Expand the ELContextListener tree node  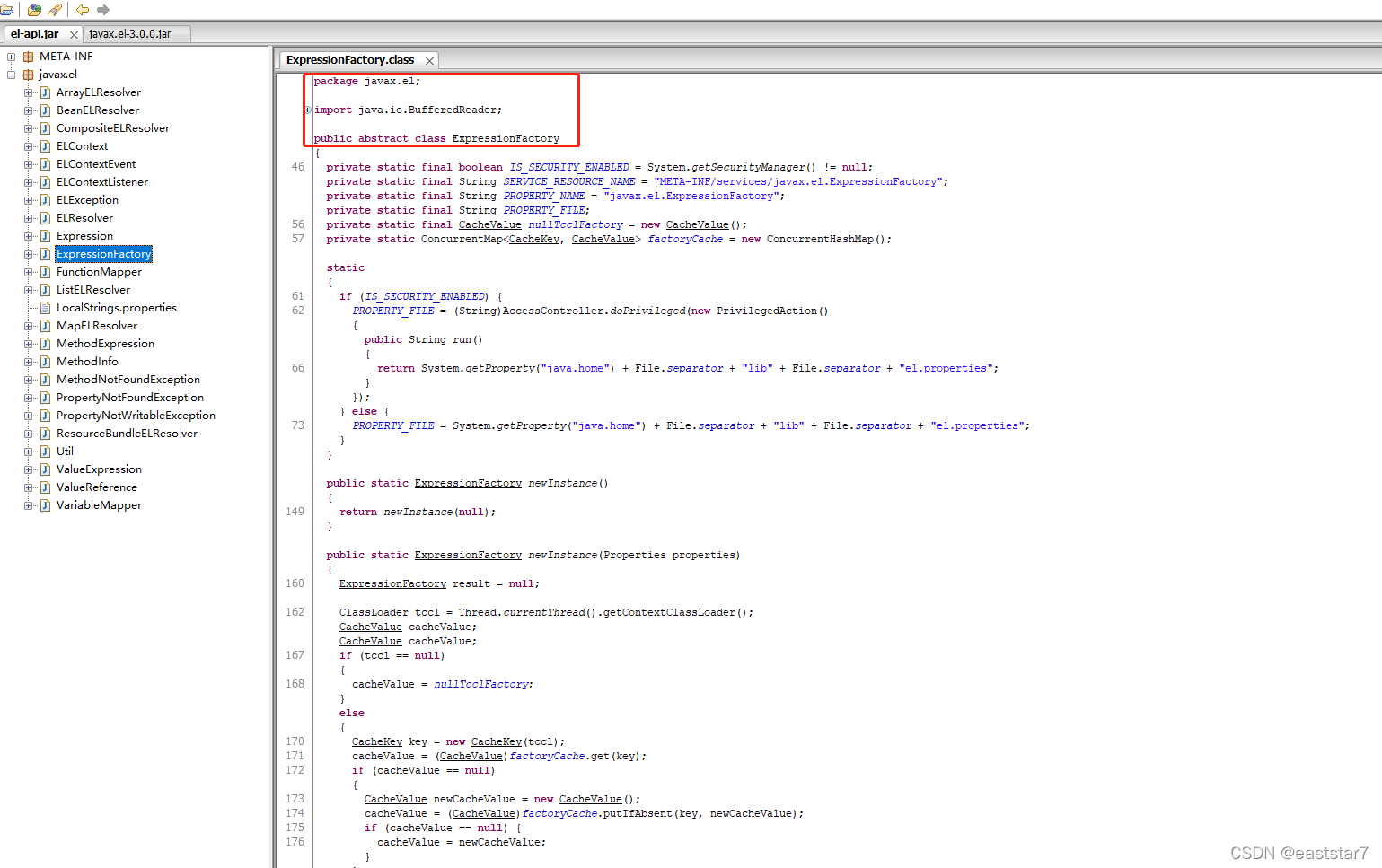28,182
